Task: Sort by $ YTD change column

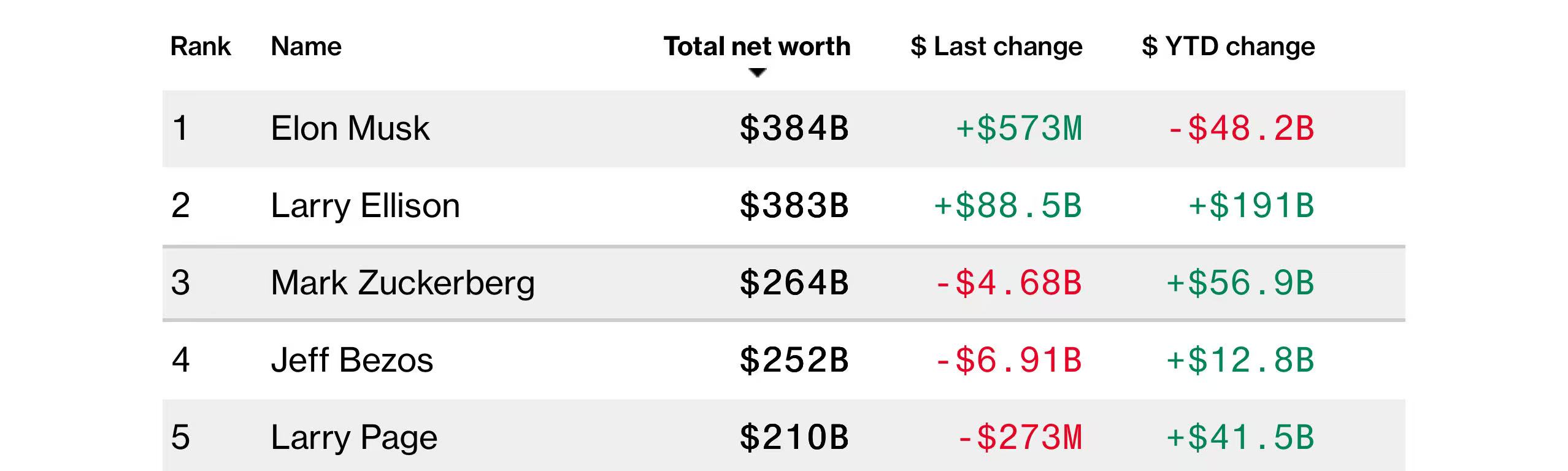Action: 1228,47
